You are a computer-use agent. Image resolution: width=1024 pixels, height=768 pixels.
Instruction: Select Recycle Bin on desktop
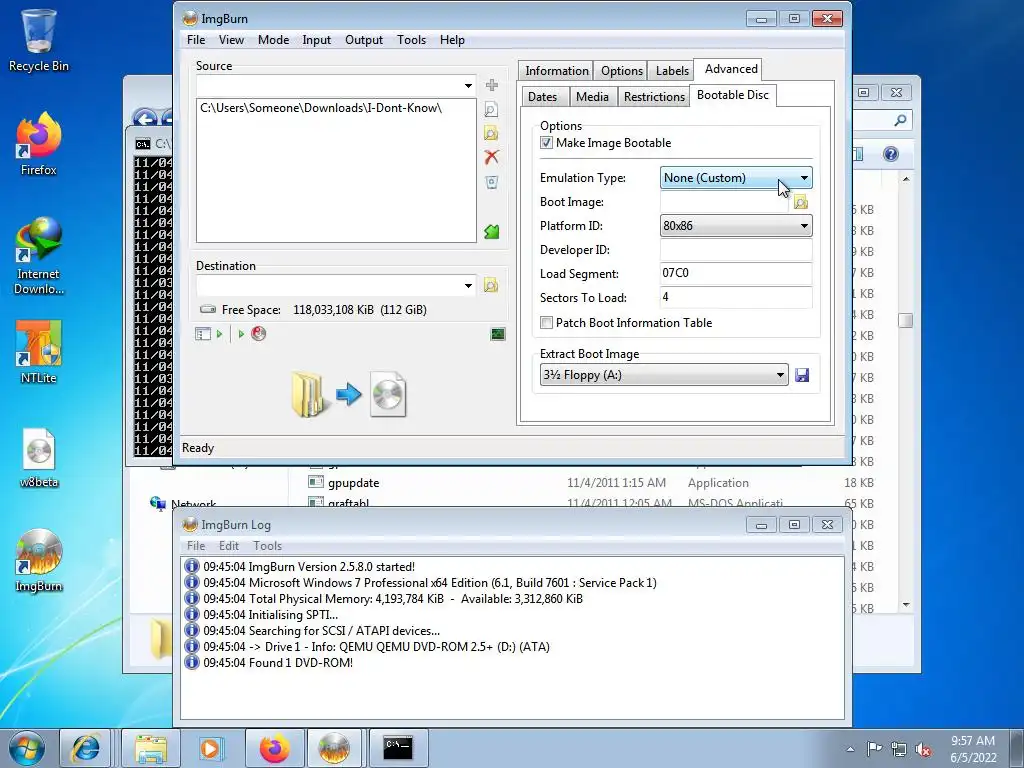point(39,40)
